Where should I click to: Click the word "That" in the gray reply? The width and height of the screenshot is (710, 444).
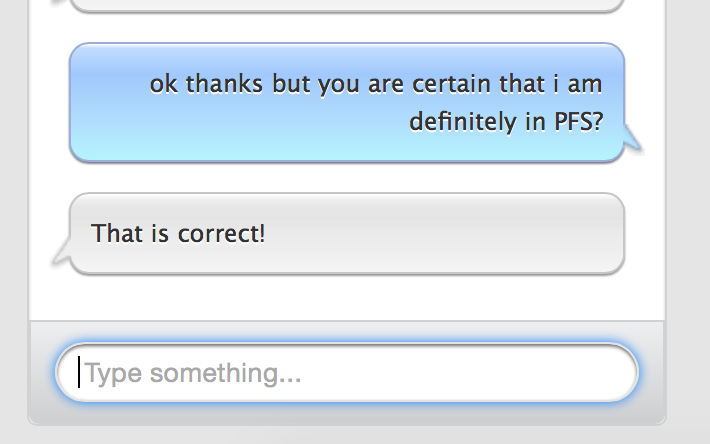(115, 234)
